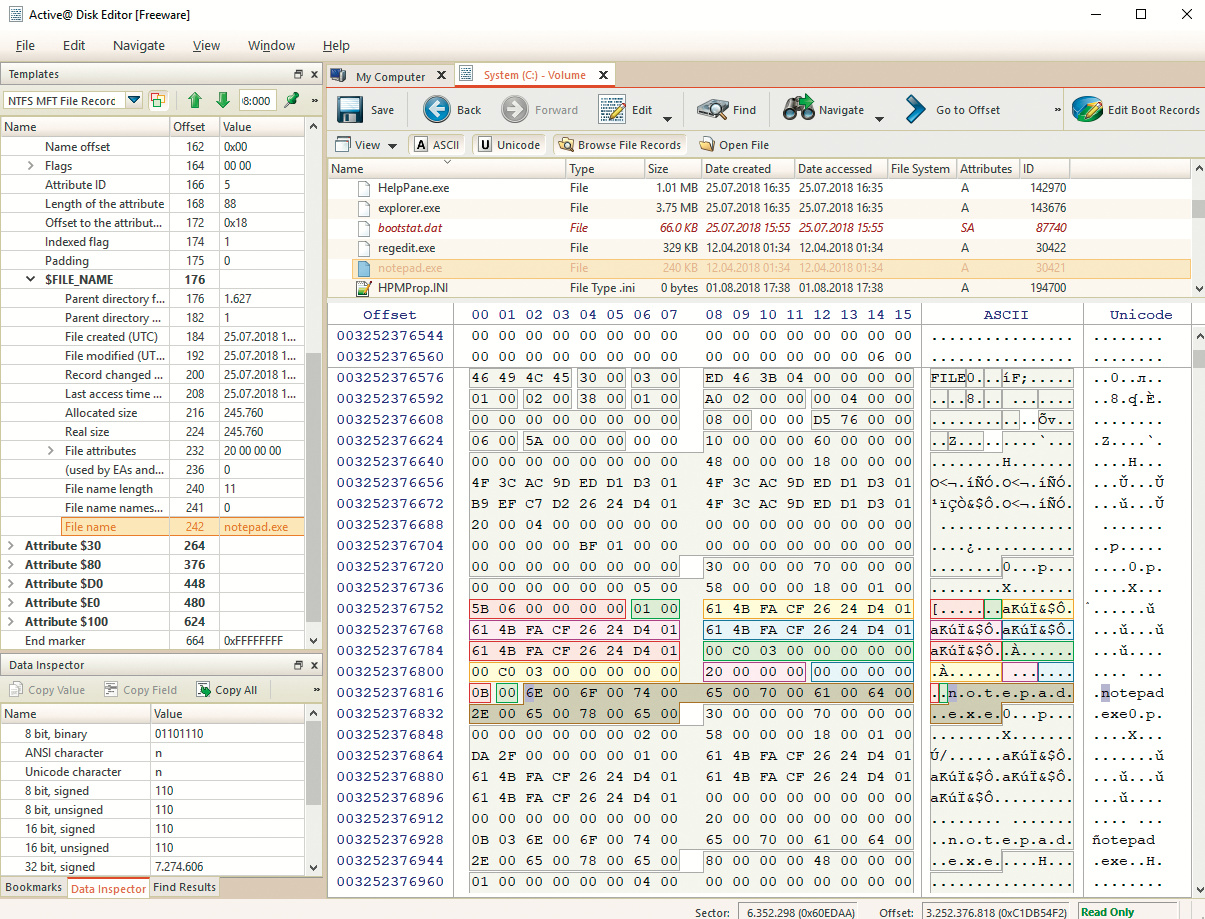The width and height of the screenshot is (1205, 919).
Task: Open the NTFS MFT File Record template dropdown
Action: point(134,101)
